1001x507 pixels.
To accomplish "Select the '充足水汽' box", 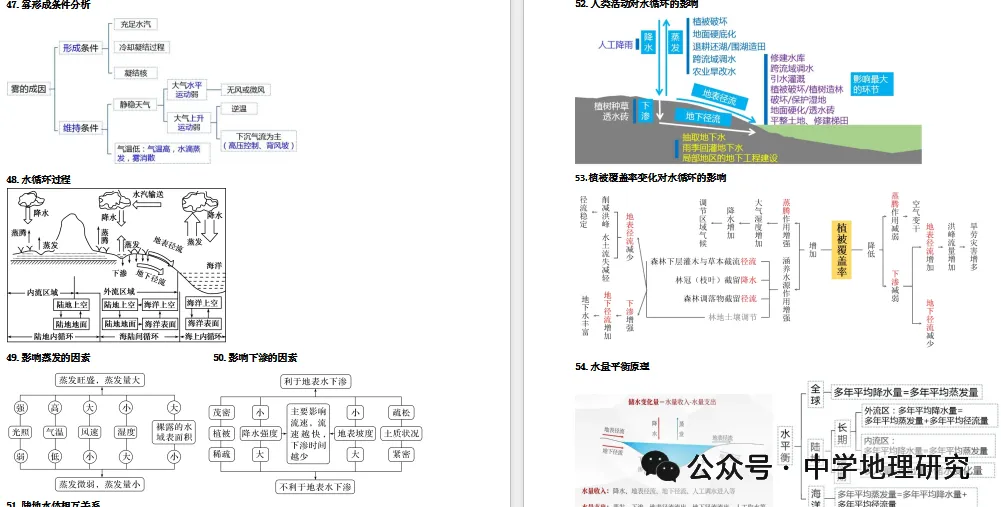I will (135, 24).
